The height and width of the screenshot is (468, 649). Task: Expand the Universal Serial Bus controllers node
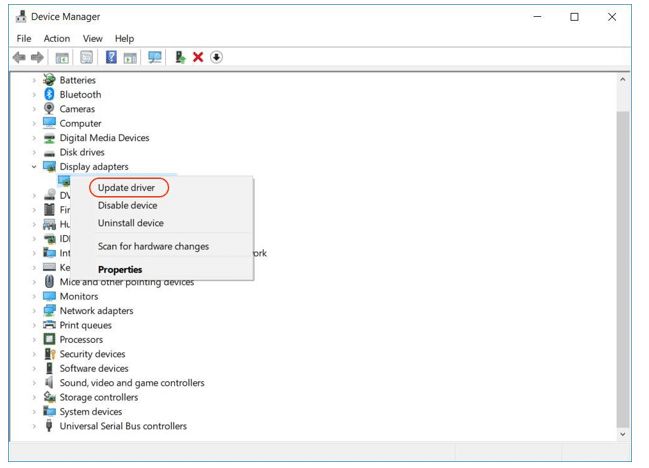(35, 426)
